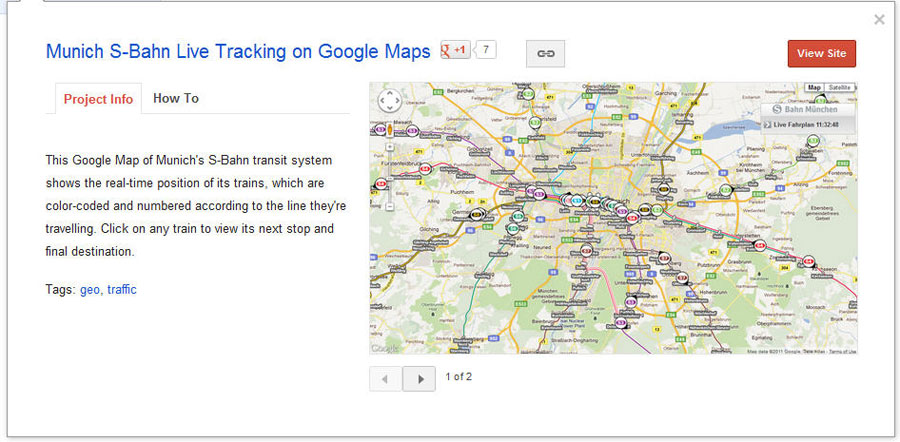This screenshot has width=900, height=442.
Task: Select the orange Street View pegman
Action: [390, 130]
